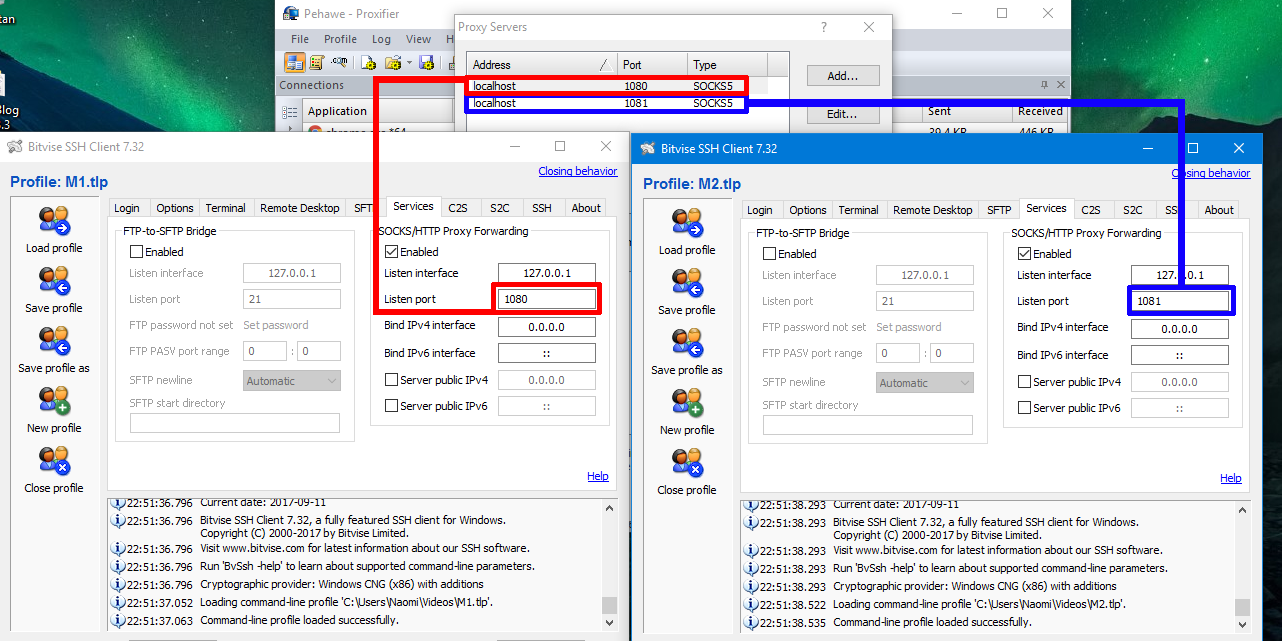Click folder-with-gear toolbar icon in Proxifier
This screenshot has width=1282, height=641.
392,63
